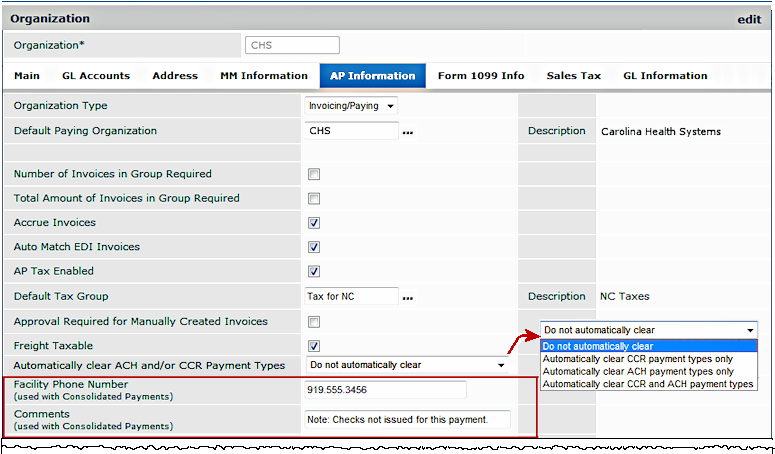Click into the Comments text field
Screen dimensions: 775x454
[x=407, y=420]
